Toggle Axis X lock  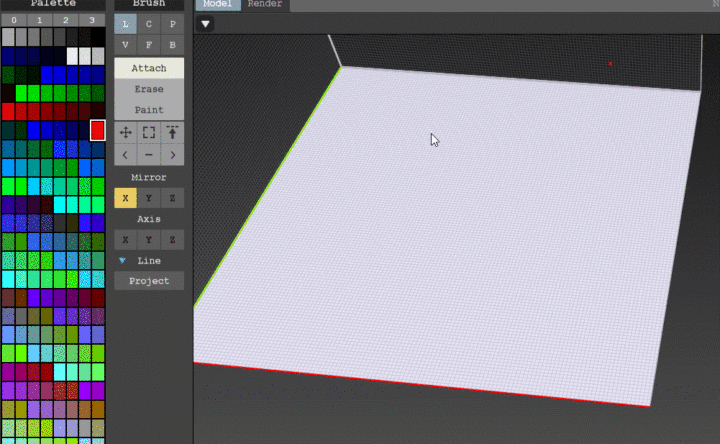pos(125,240)
